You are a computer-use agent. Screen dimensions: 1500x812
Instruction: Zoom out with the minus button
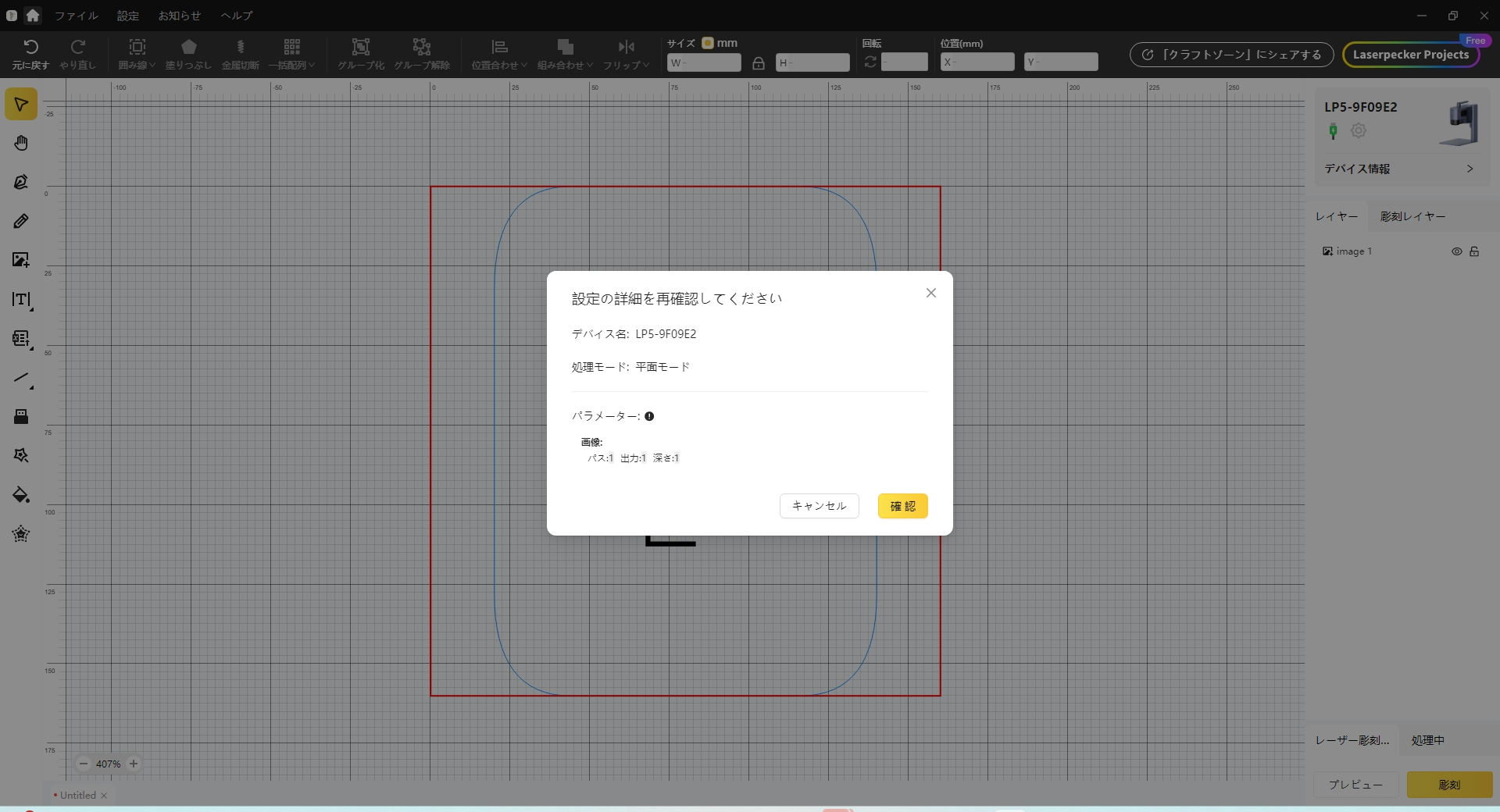coord(84,764)
